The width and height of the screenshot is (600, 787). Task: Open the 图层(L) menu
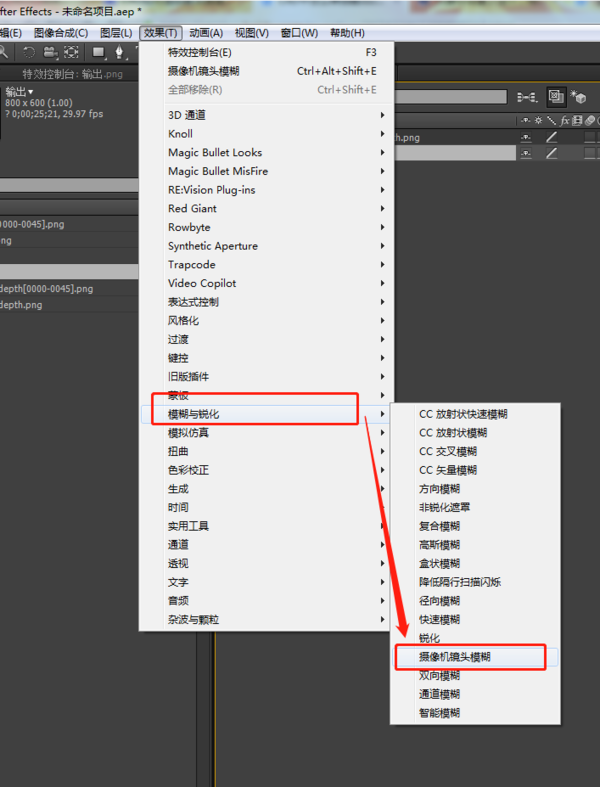(x=116, y=33)
